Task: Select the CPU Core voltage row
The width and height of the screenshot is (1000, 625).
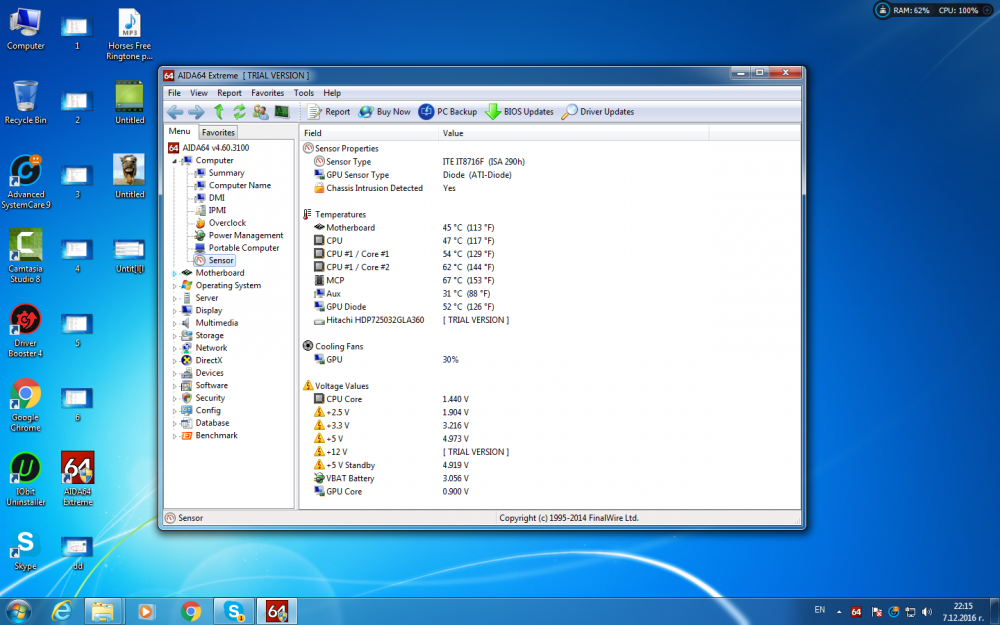Action: [392, 399]
